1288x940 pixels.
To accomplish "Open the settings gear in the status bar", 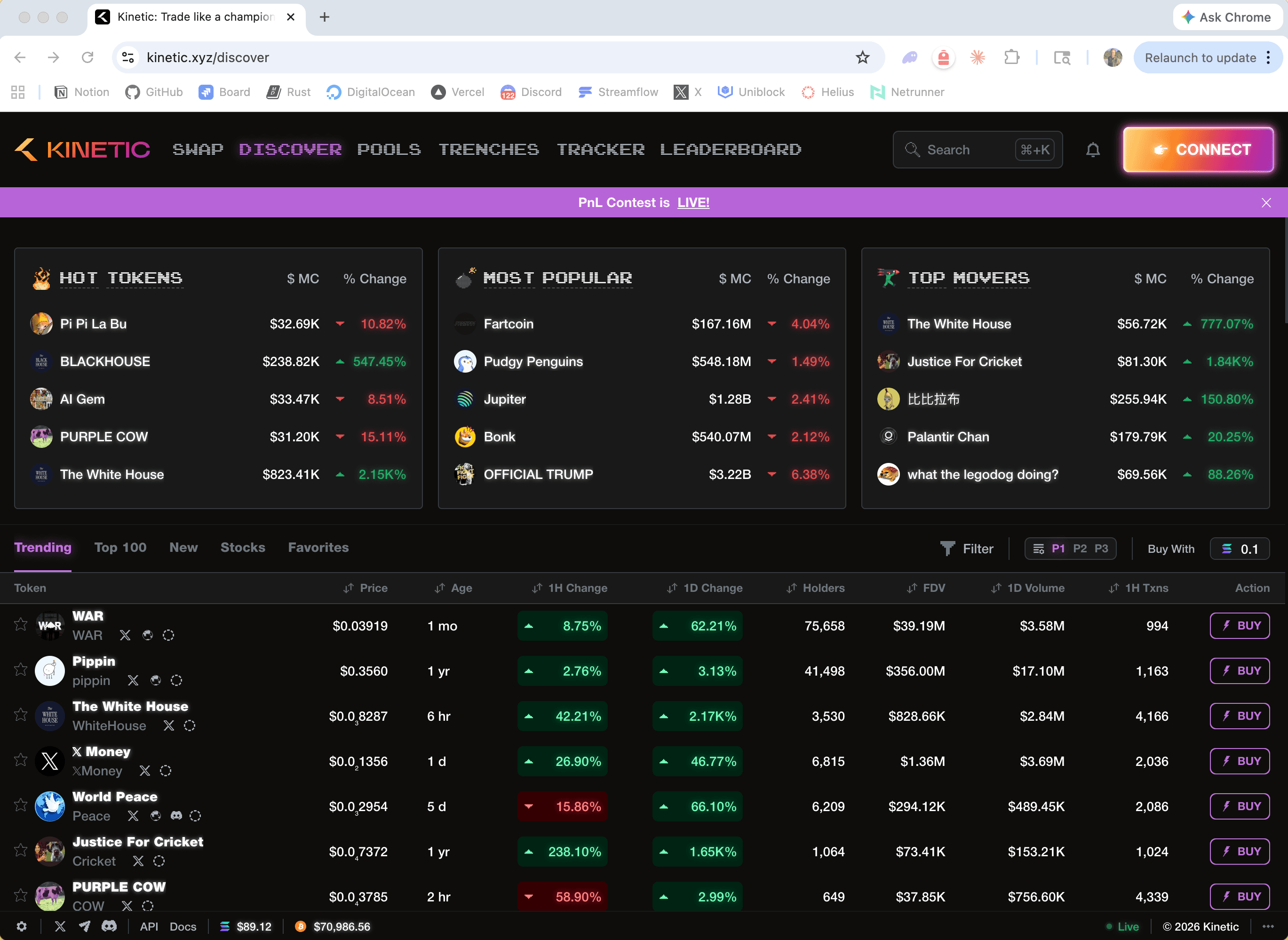I will pos(22,926).
